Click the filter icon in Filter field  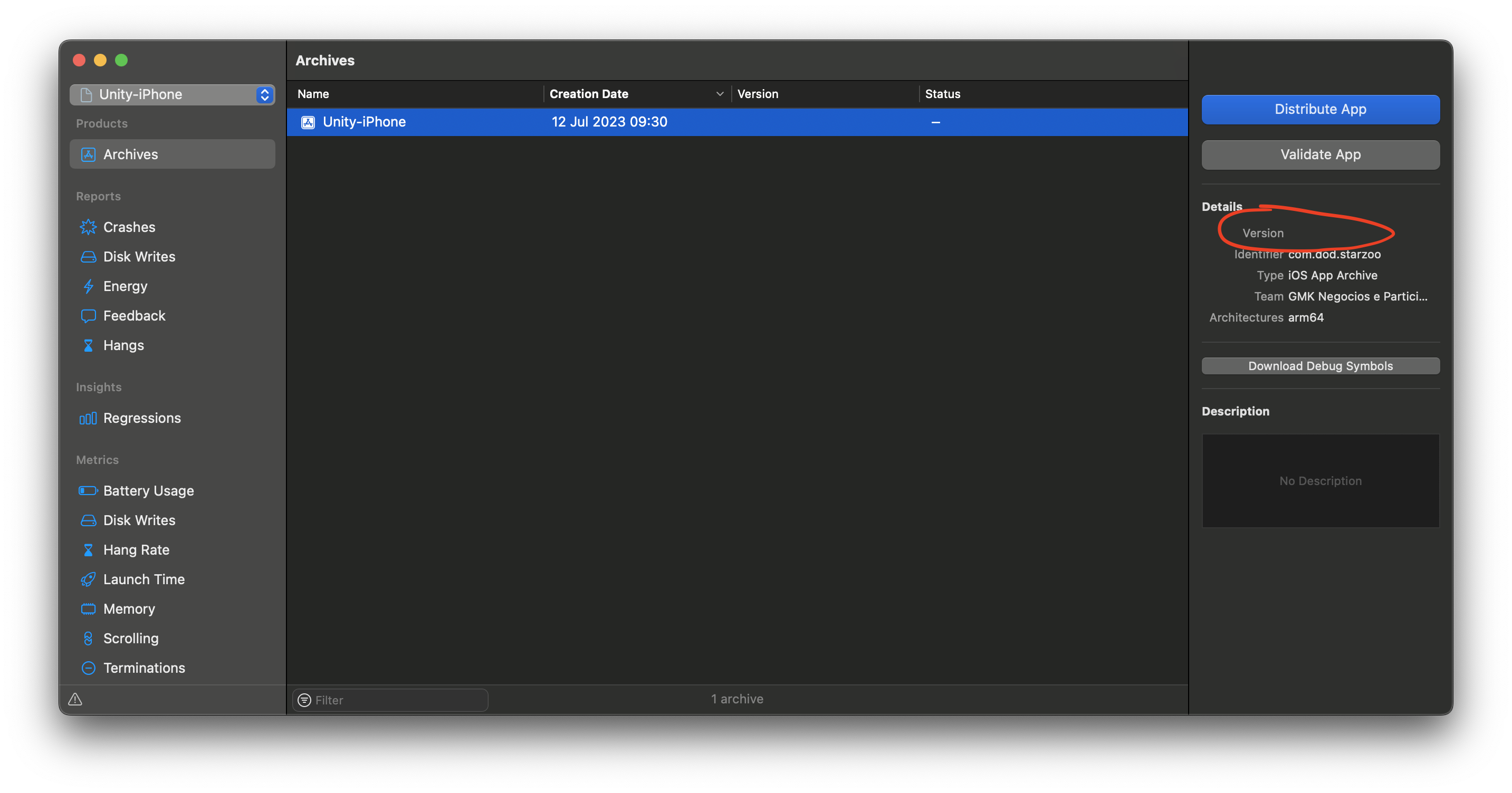(x=304, y=700)
